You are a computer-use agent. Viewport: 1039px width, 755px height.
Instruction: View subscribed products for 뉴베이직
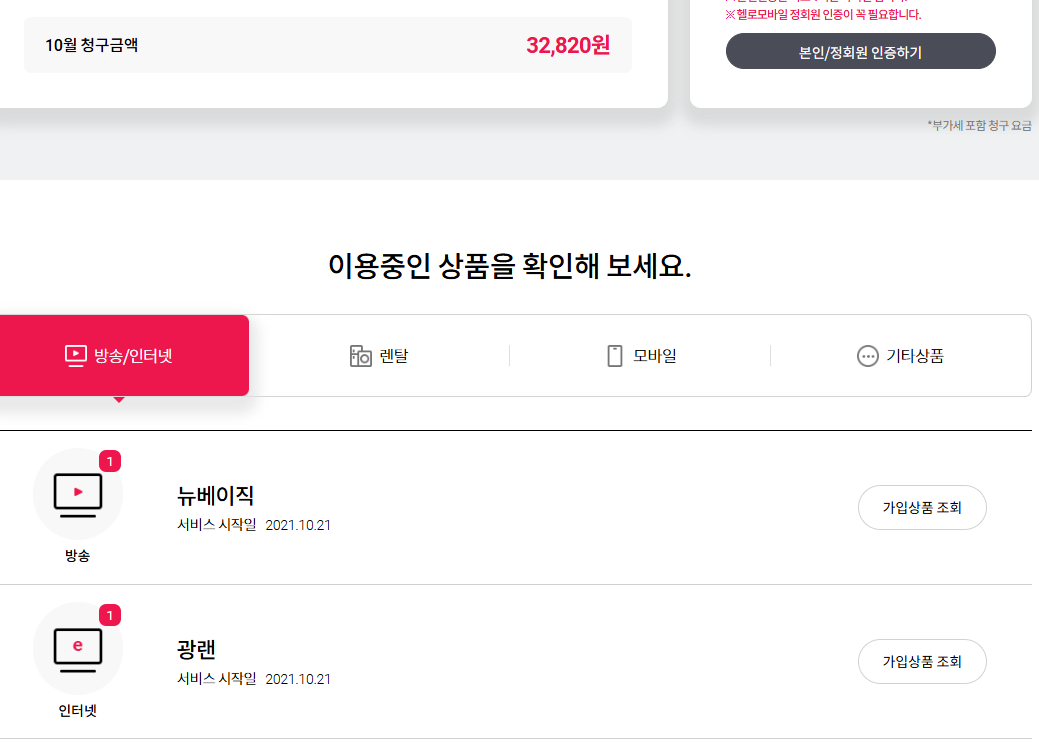[922, 508]
